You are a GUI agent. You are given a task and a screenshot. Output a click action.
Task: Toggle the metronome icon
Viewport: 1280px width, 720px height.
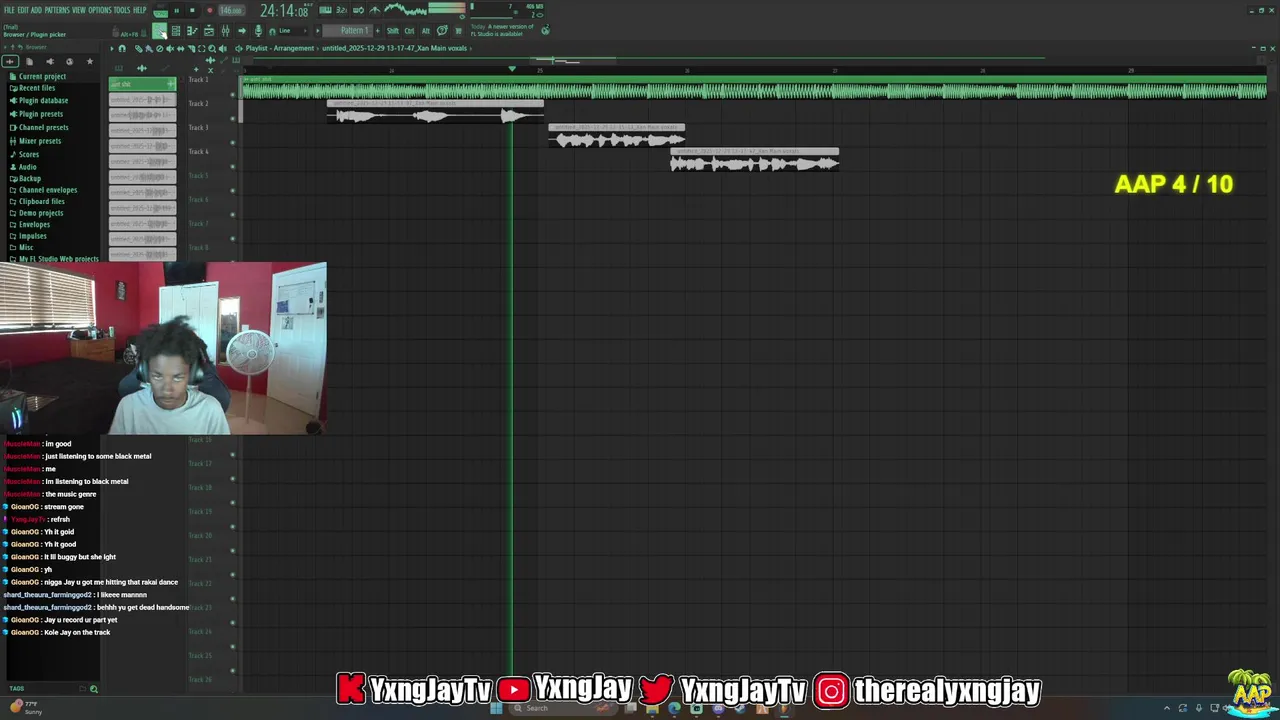[375, 10]
